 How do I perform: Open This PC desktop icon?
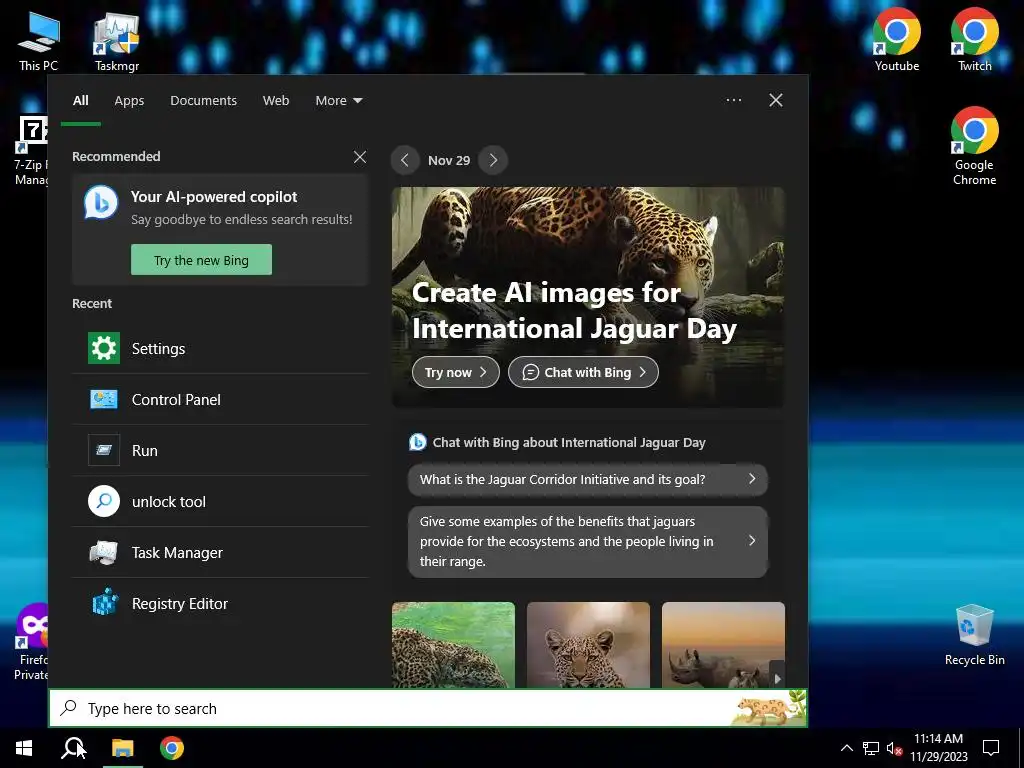point(38,40)
